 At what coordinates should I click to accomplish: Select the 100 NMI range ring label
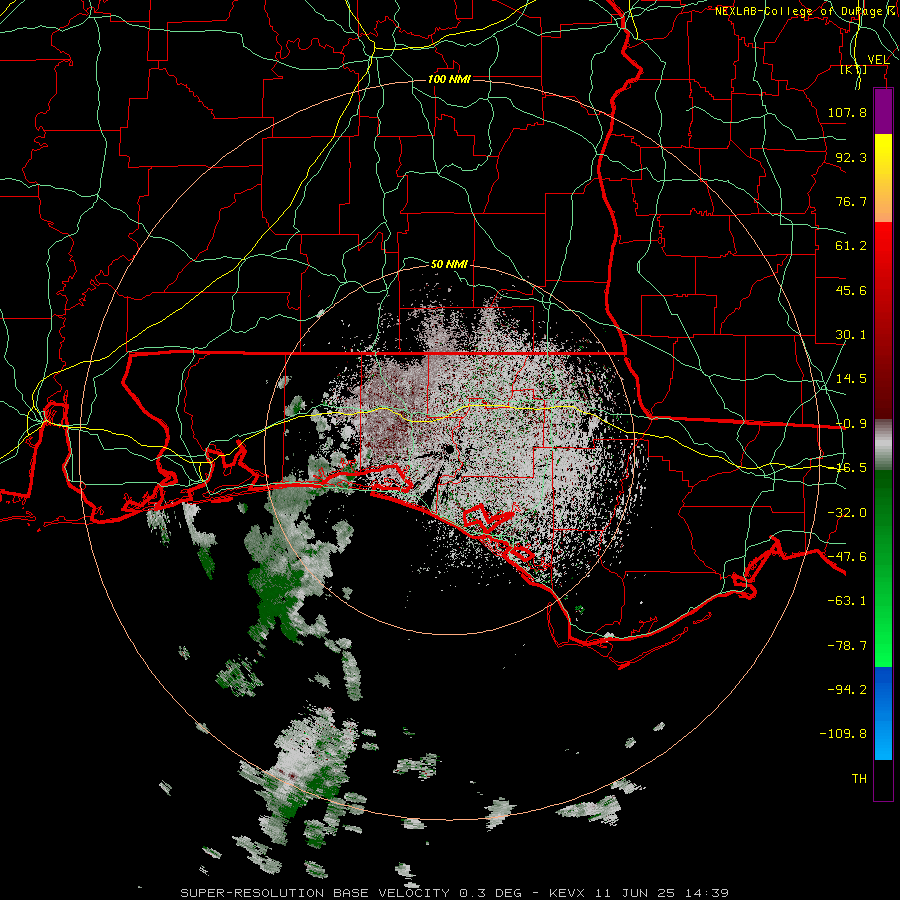coord(449,79)
